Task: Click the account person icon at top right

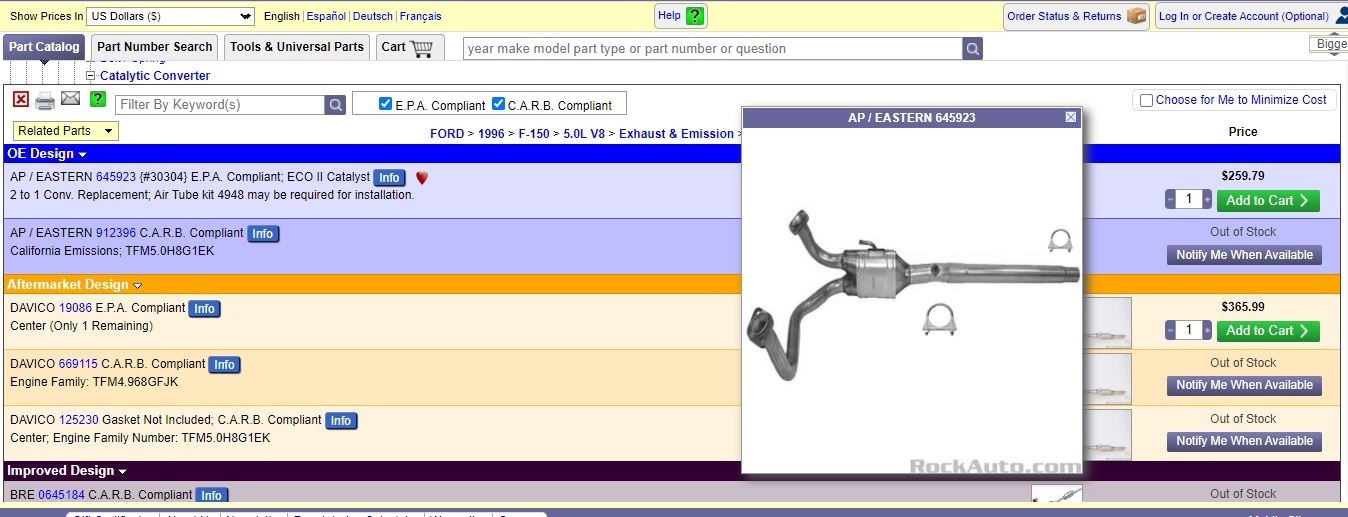Action: (1342, 15)
